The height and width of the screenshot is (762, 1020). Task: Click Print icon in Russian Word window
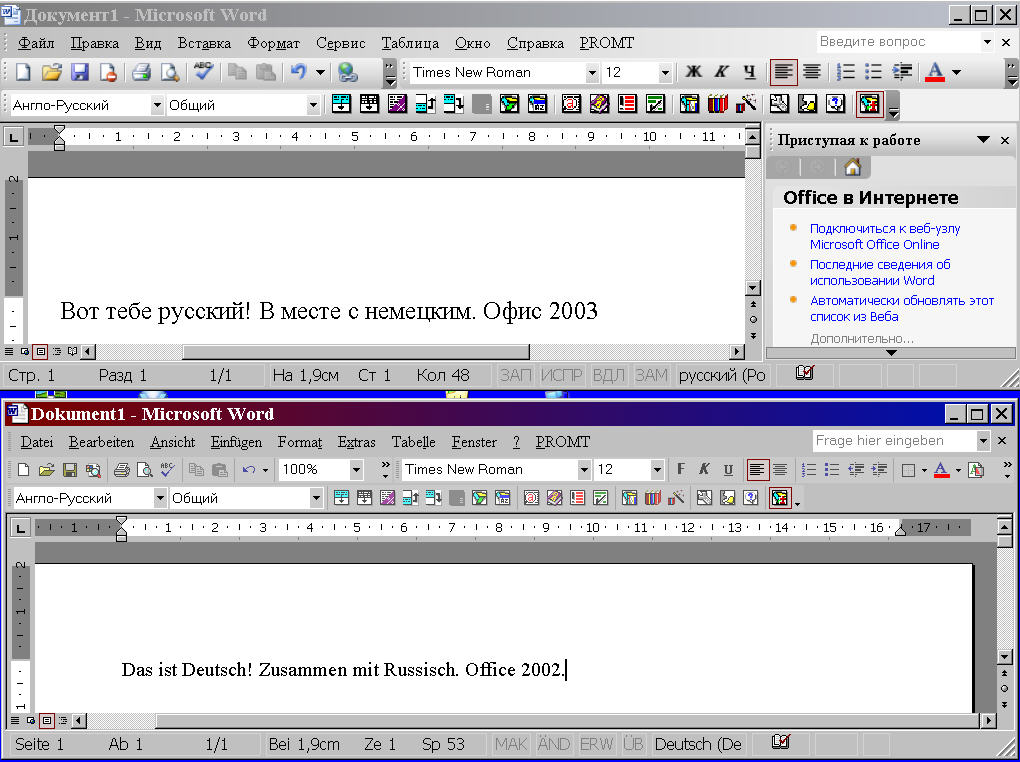[141, 72]
